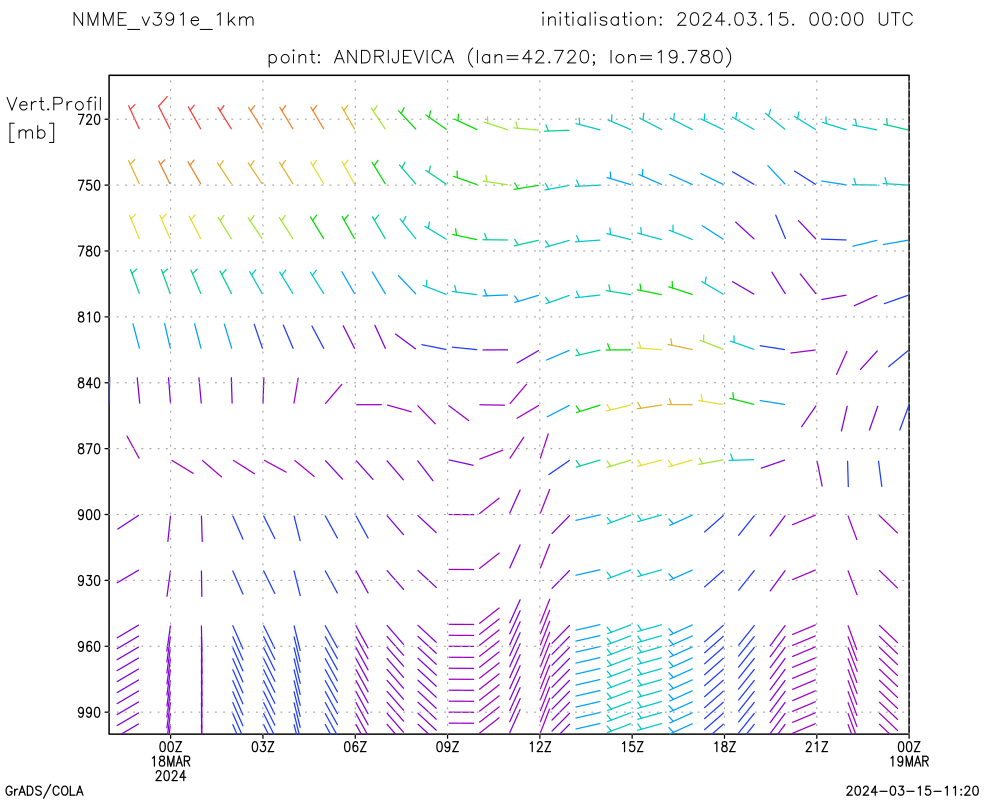Click the 12Z time axis label
The height and width of the screenshot is (800, 1000).
point(540,747)
